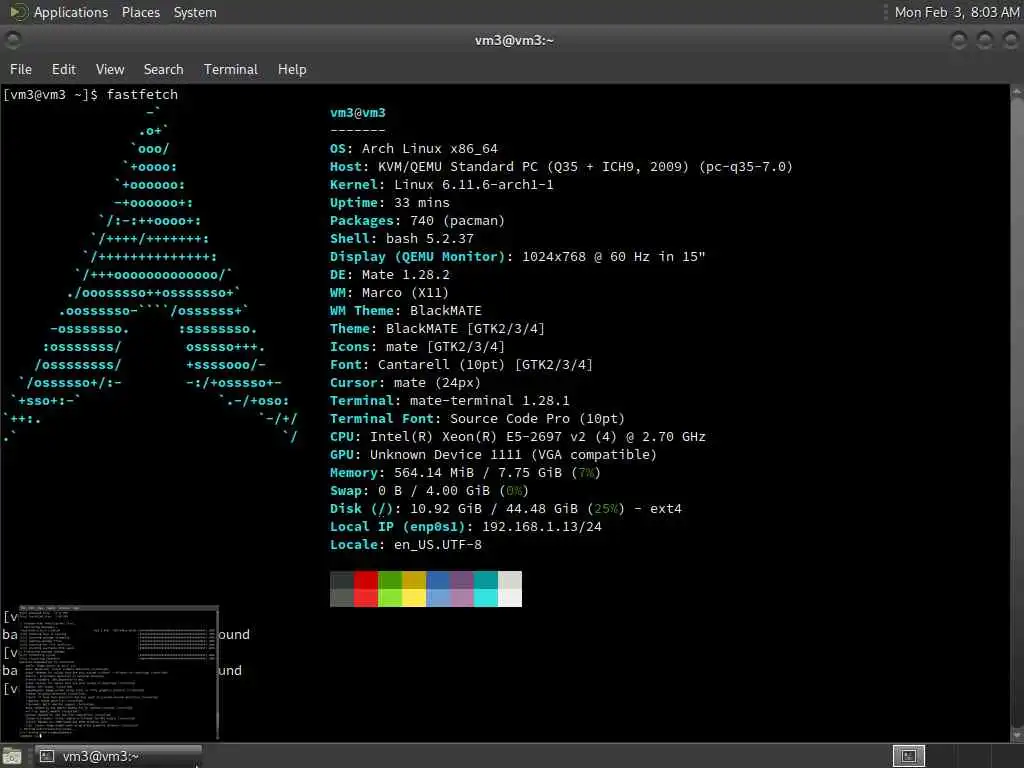
Task: Click the teal swatch in top row
Action: coord(486,580)
